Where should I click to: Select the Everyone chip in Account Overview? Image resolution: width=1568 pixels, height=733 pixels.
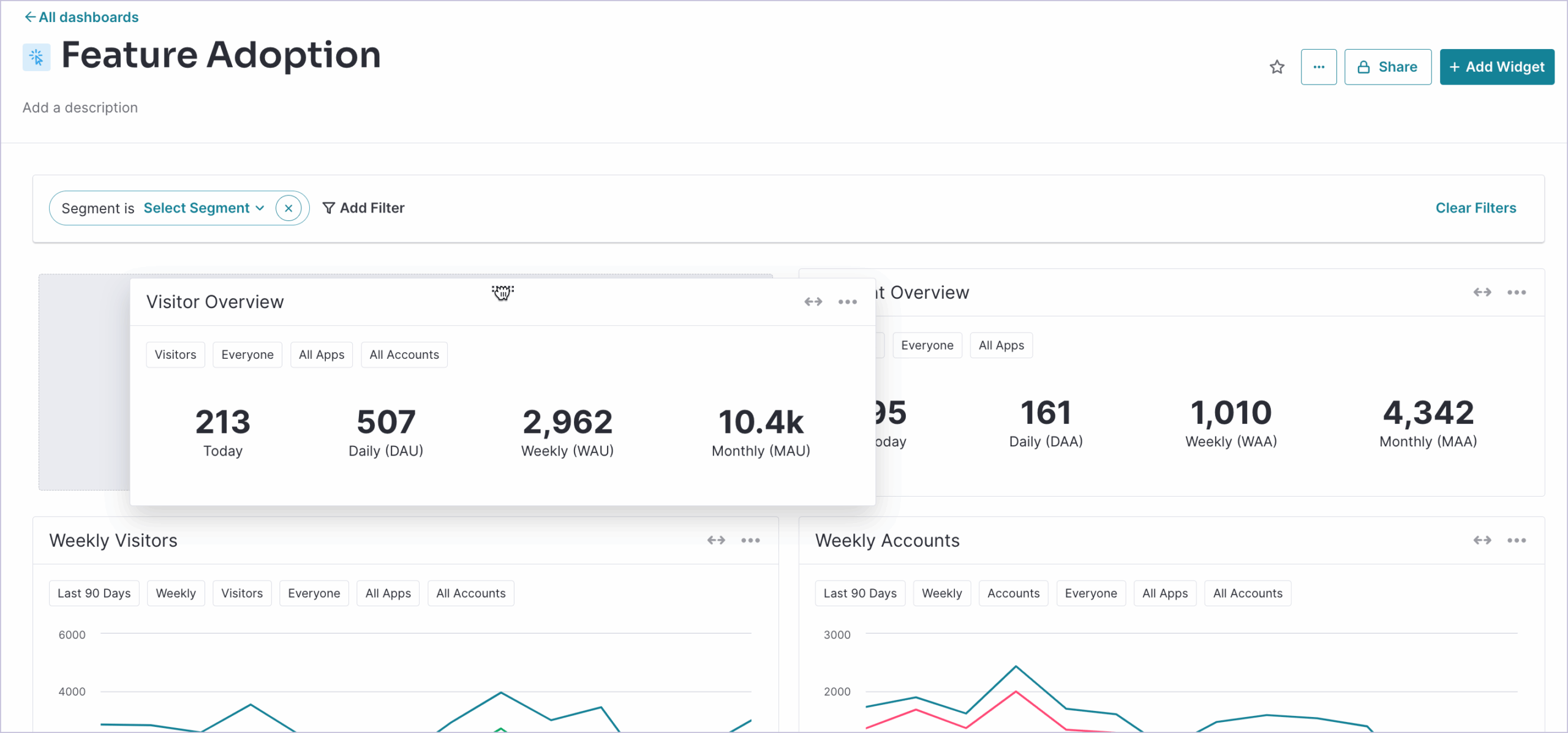coord(927,345)
